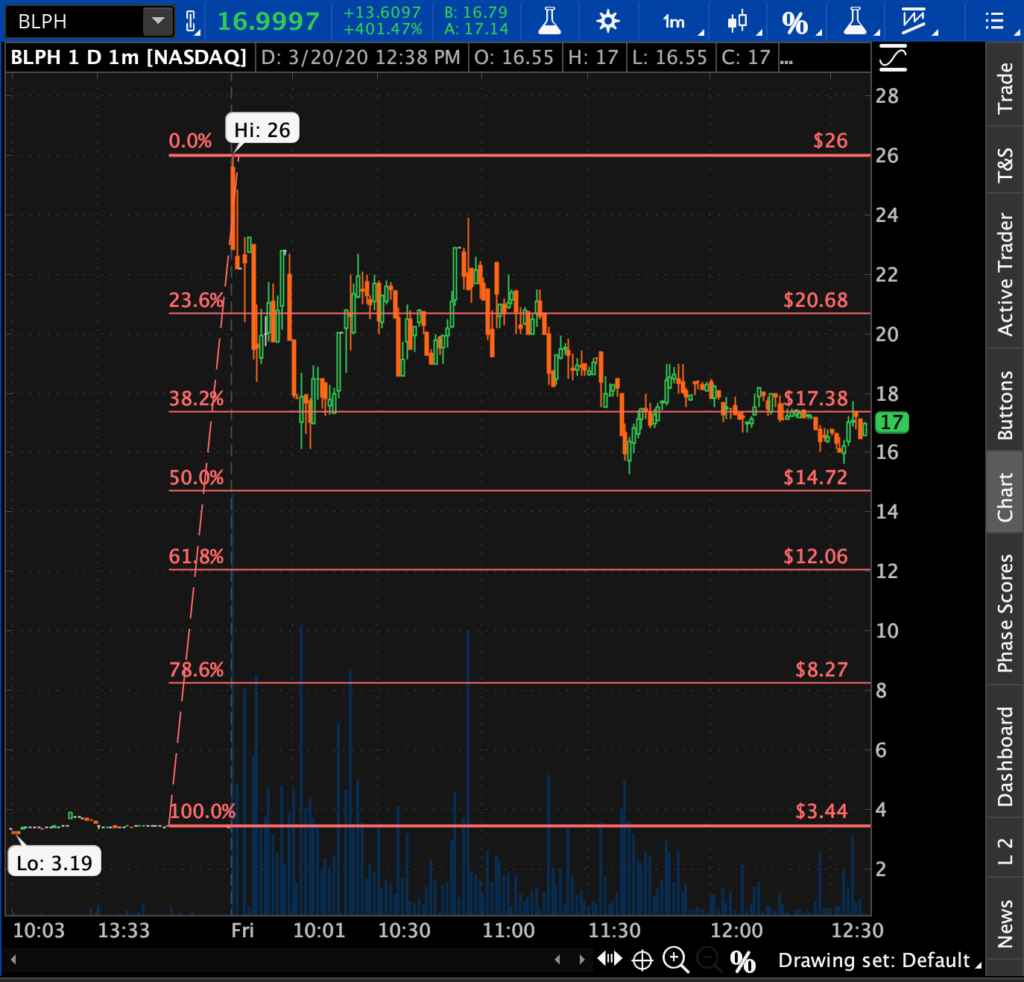Click the $3.44 Fibonacci level label
The width and height of the screenshot is (1024, 982).
click(822, 811)
